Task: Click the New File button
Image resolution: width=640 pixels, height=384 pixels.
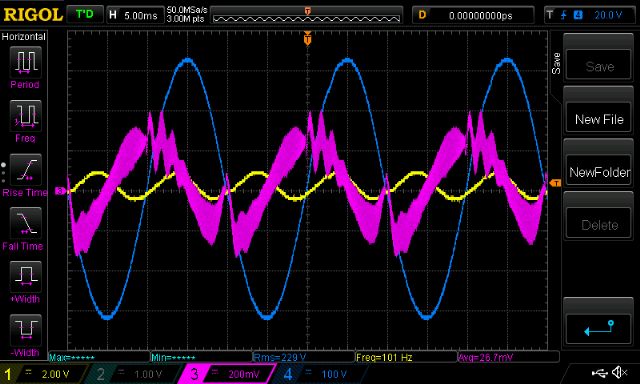Action: pos(599,119)
